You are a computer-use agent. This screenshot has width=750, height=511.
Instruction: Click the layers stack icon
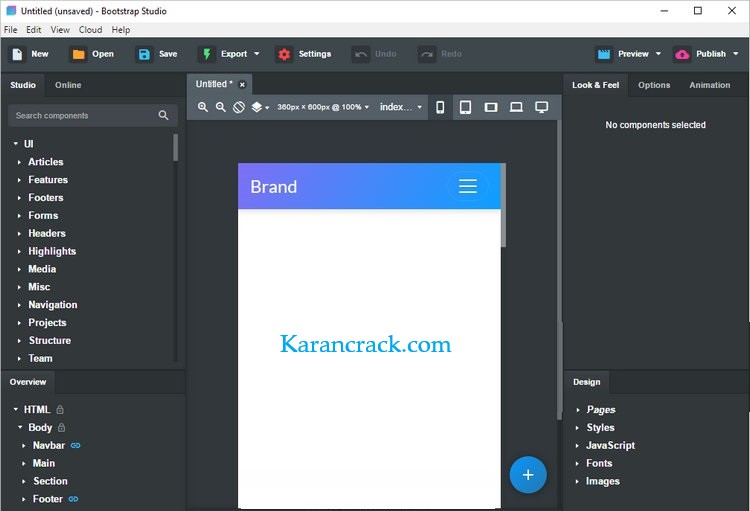[257, 107]
